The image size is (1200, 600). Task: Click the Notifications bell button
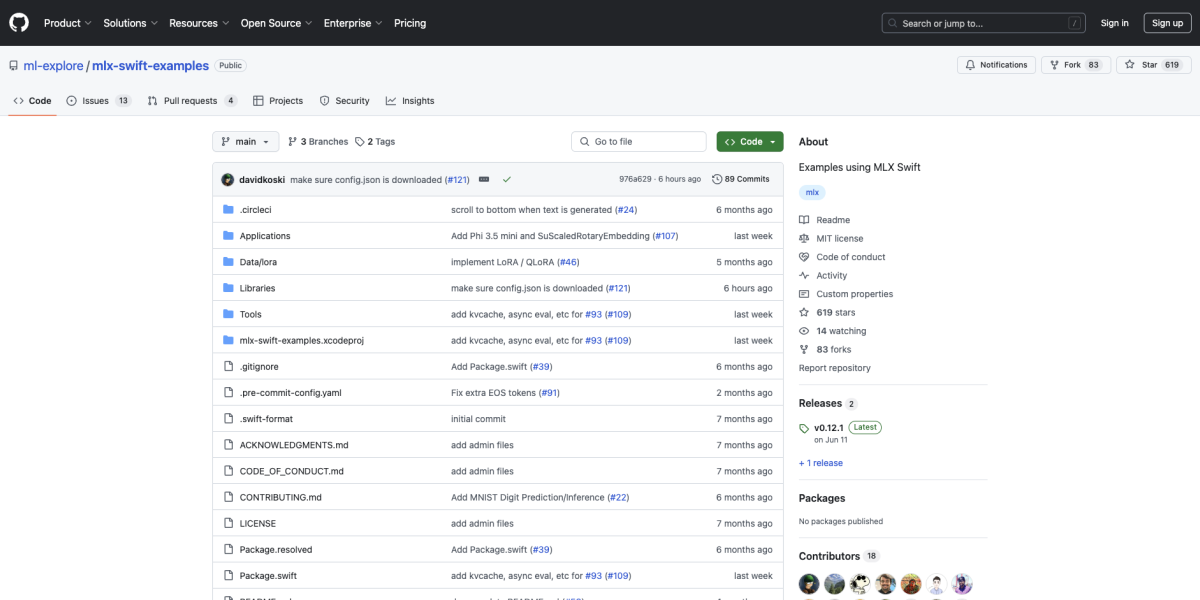pos(996,65)
